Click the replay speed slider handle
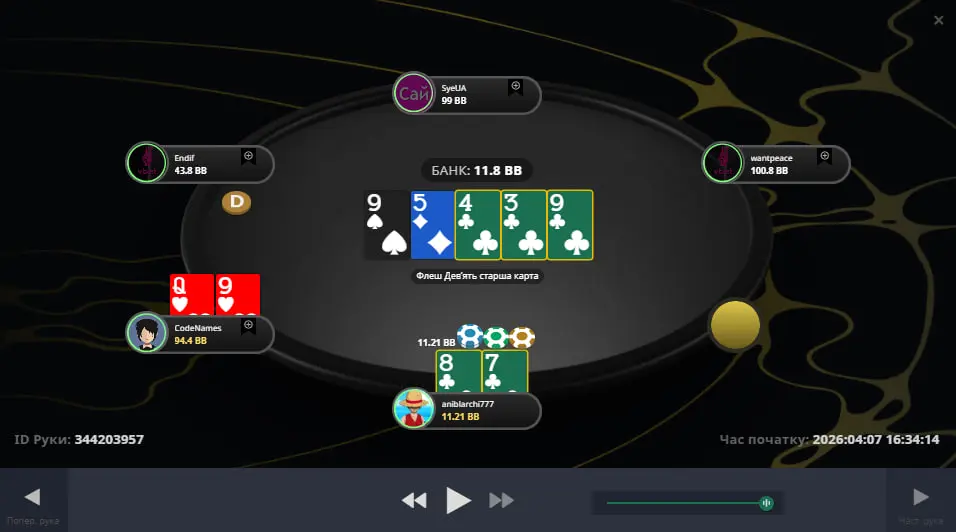Image resolution: width=956 pixels, height=532 pixels. point(766,503)
